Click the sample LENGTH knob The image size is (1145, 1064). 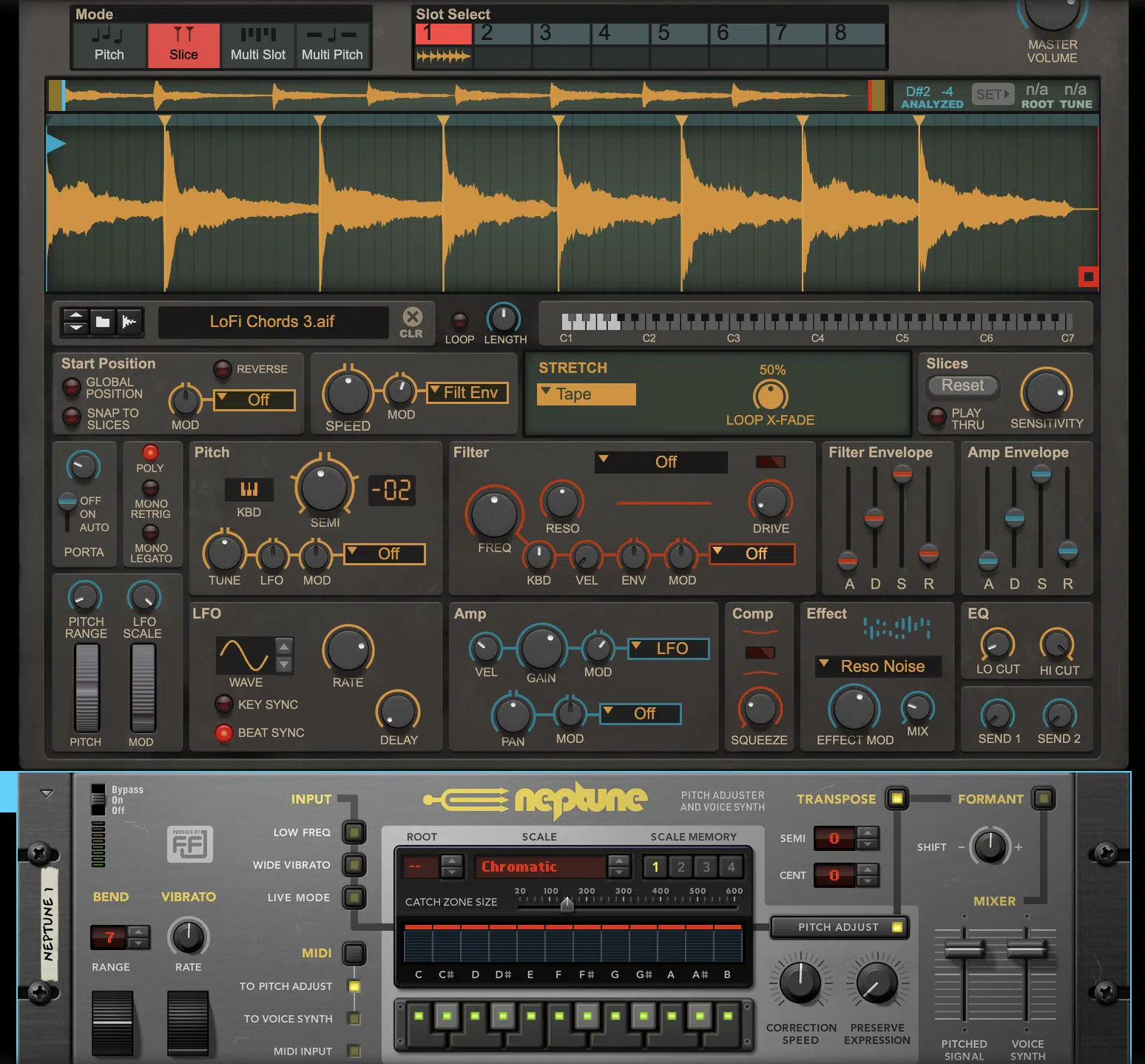pos(504,318)
